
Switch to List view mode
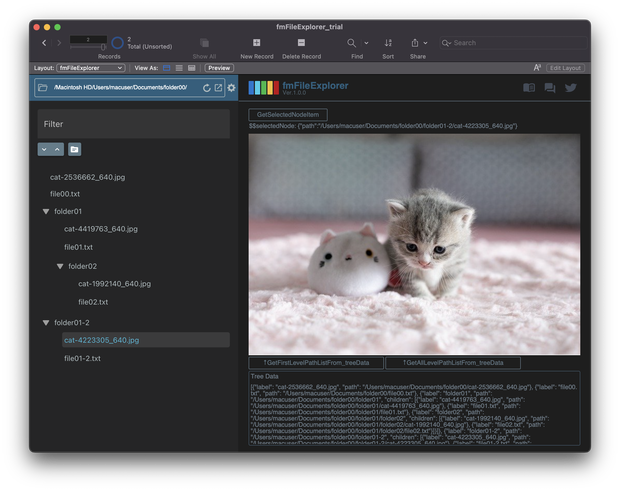tap(179, 68)
